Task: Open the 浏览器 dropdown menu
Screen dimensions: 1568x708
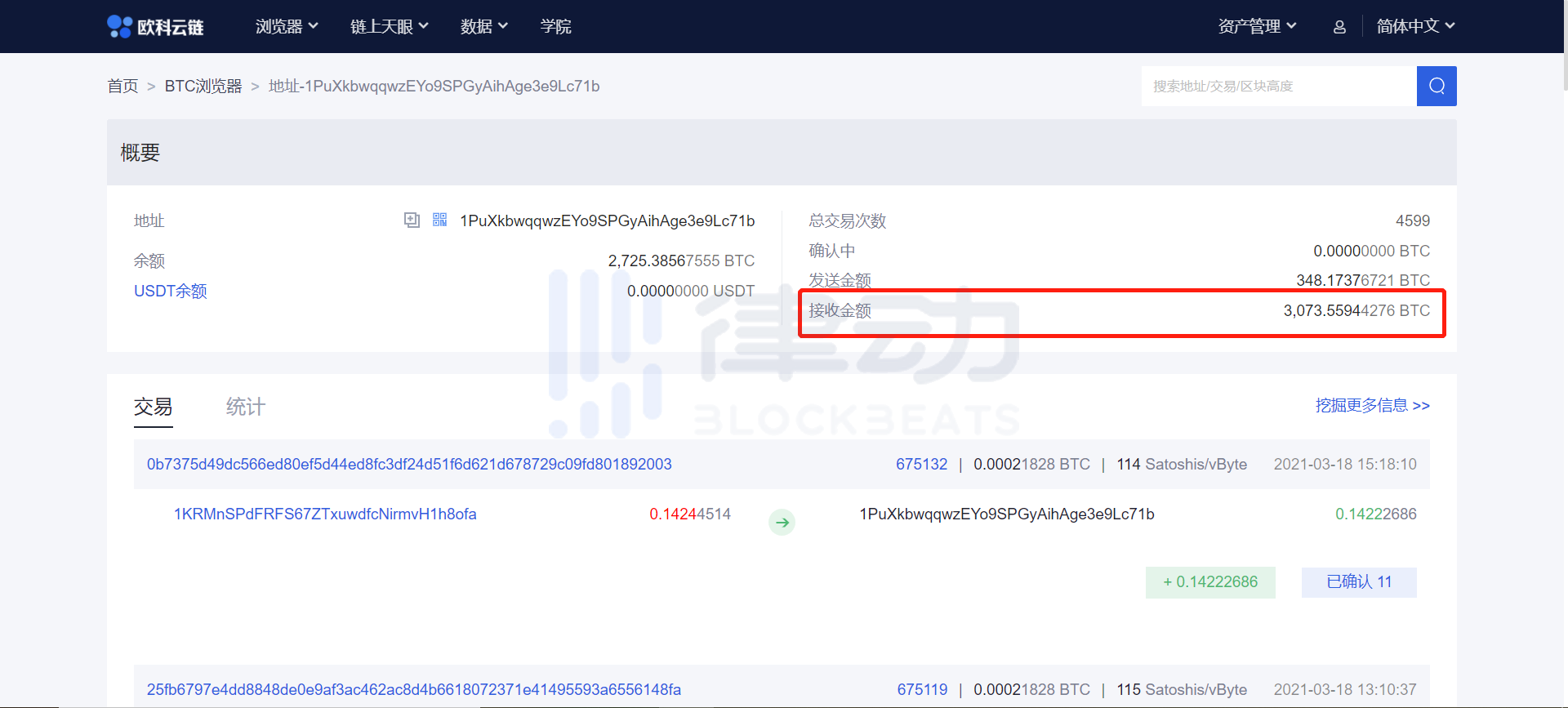Action: [x=287, y=27]
